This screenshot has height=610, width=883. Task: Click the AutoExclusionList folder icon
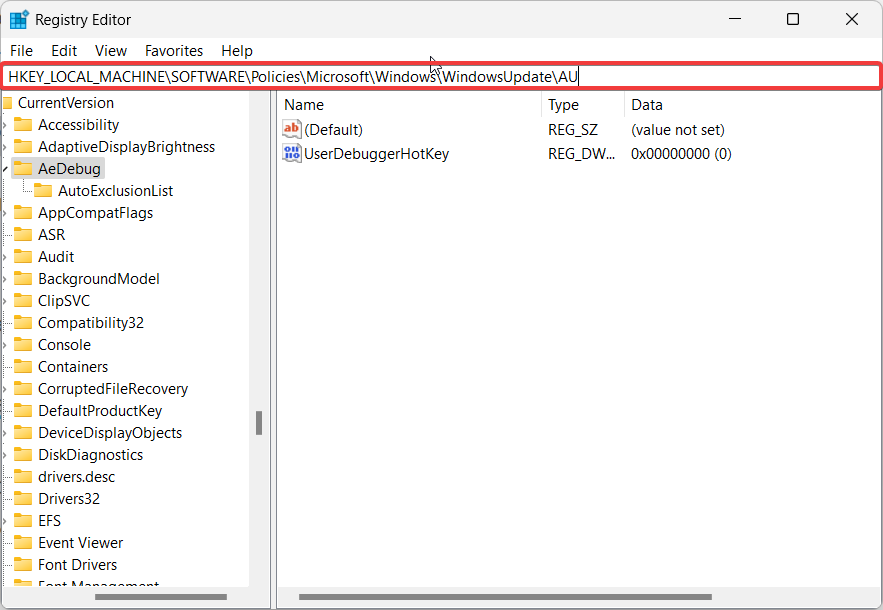pyautogui.click(x=43, y=190)
